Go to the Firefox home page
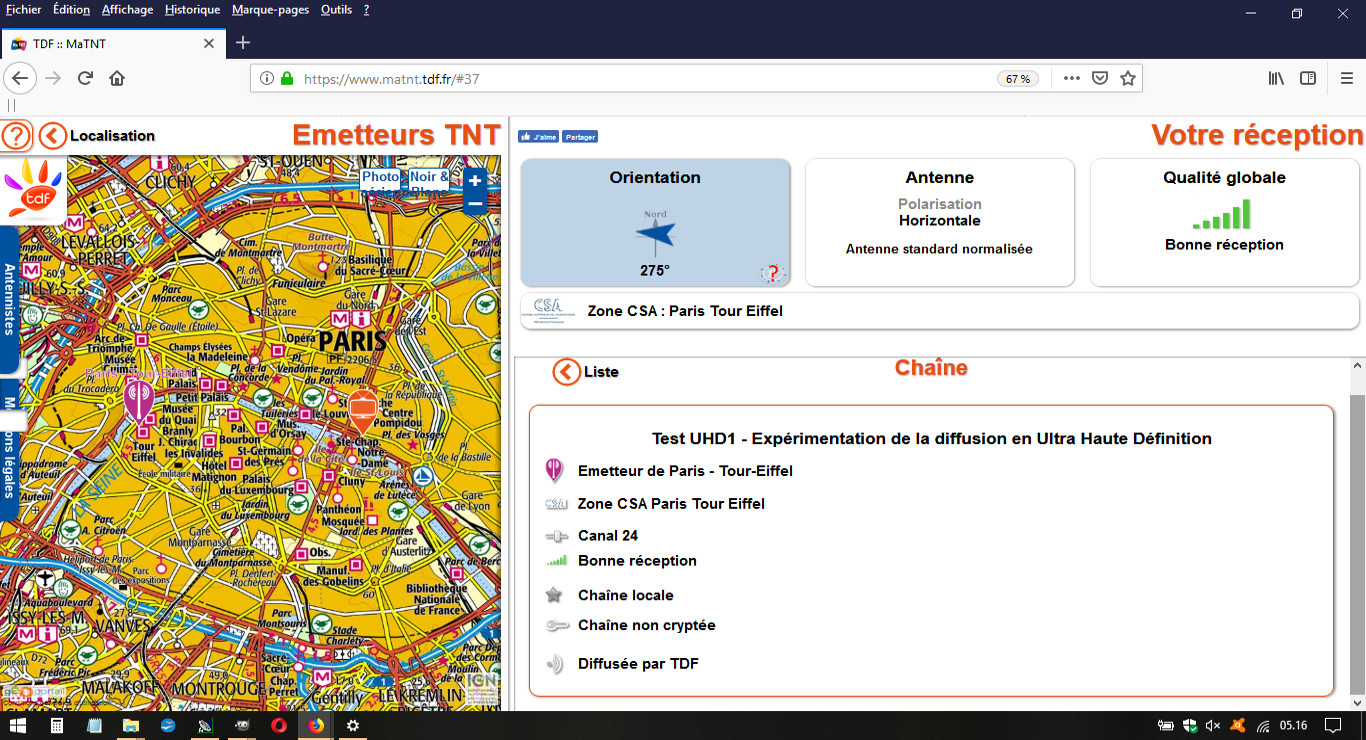1366x740 pixels. click(117, 78)
